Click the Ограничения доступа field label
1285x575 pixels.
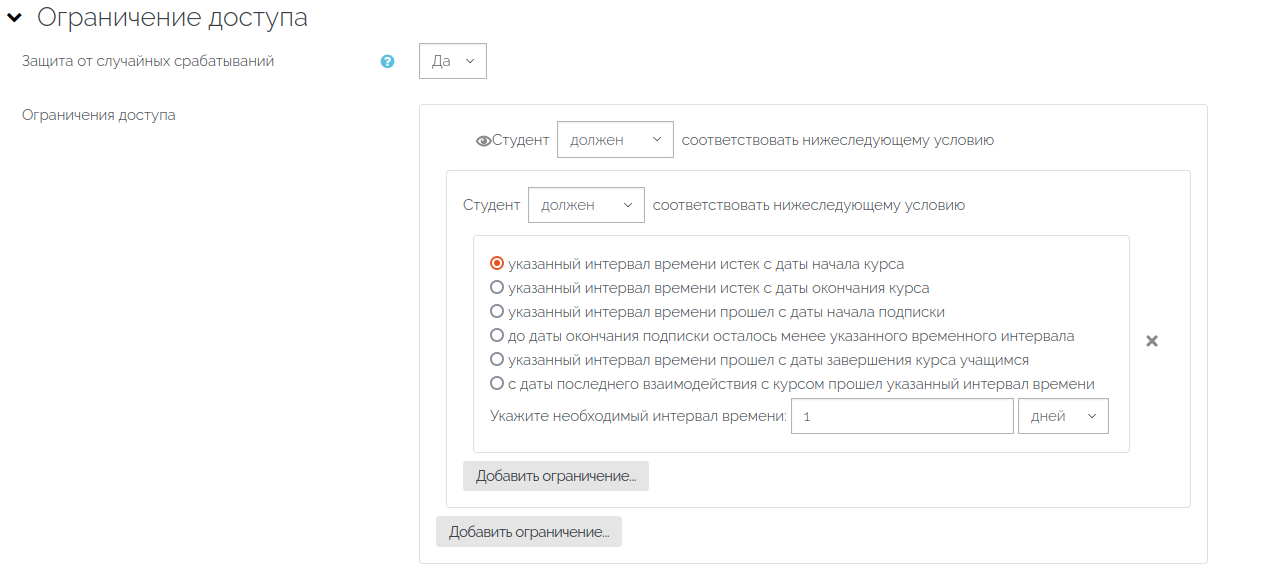pos(99,115)
